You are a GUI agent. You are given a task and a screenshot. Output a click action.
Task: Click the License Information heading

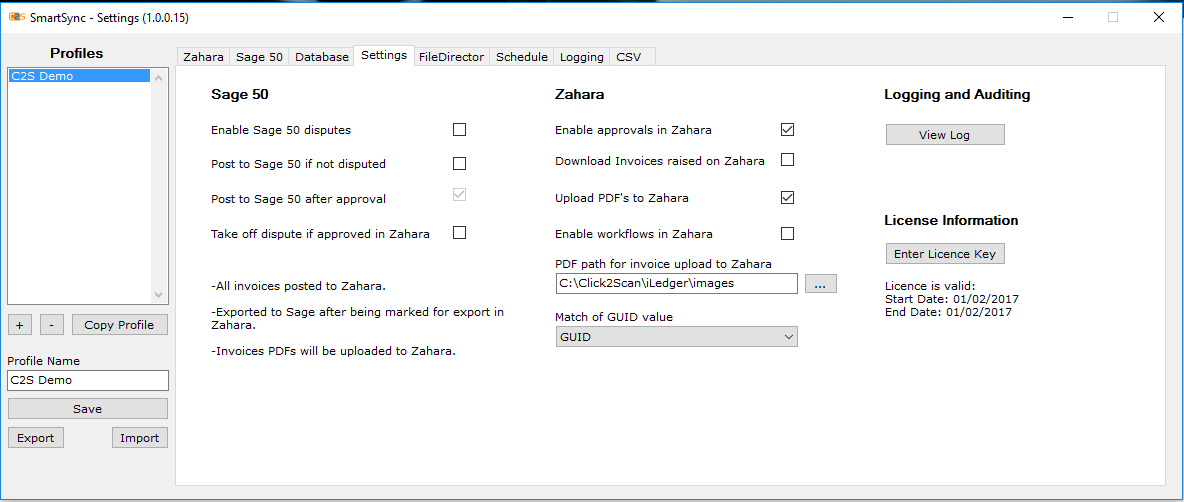[951, 220]
